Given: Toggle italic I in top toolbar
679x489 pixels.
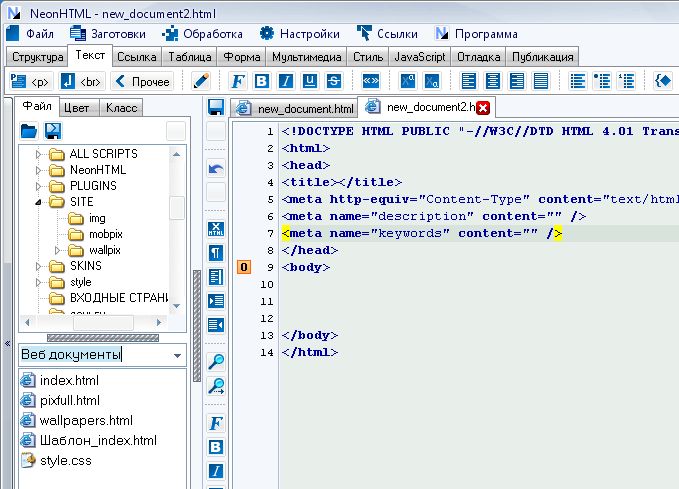Looking at the screenshot, I should pos(286,81).
